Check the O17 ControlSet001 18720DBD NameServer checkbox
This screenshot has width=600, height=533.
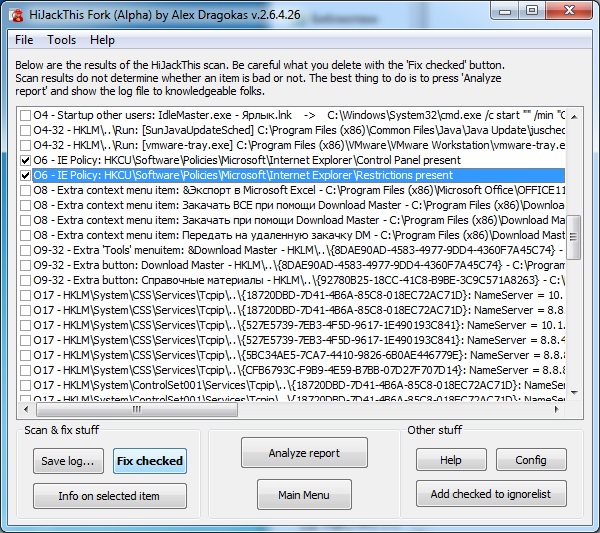(x=25, y=385)
